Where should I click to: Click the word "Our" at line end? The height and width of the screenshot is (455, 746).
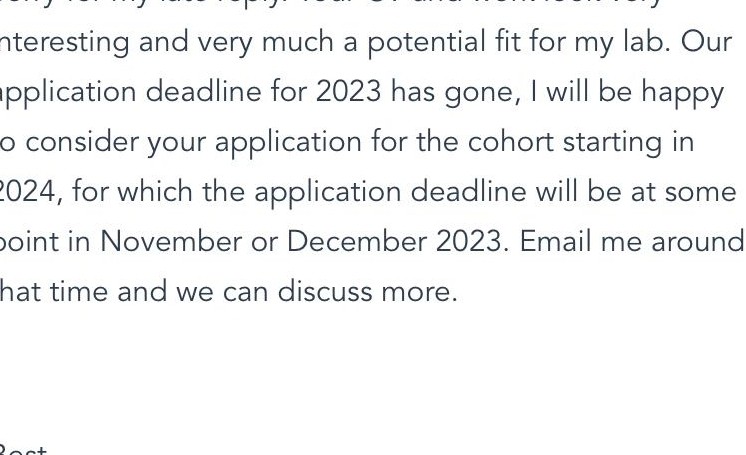[x=706, y=43]
